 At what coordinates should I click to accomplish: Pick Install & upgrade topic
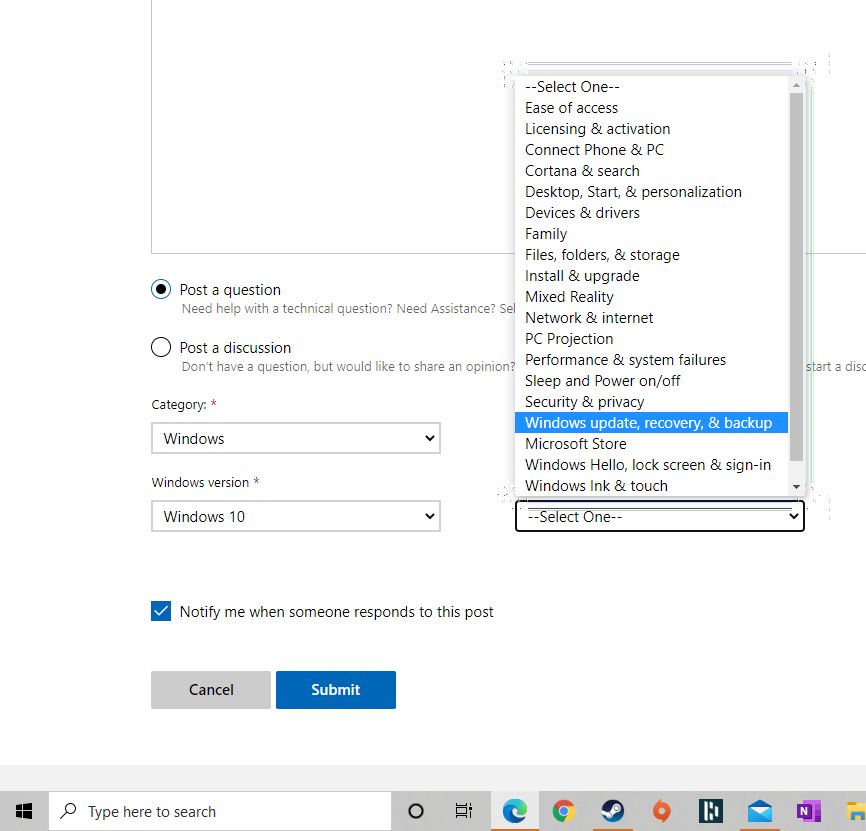tap(651, 276)
